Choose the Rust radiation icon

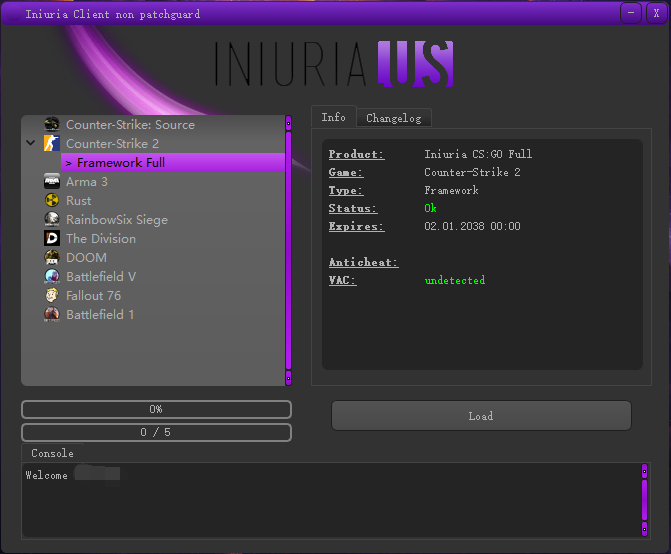52,201
